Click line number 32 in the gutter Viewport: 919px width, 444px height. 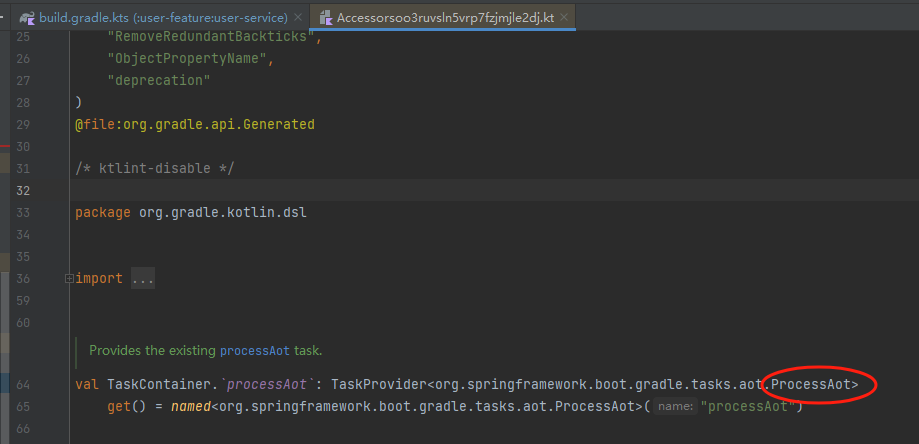23,190
